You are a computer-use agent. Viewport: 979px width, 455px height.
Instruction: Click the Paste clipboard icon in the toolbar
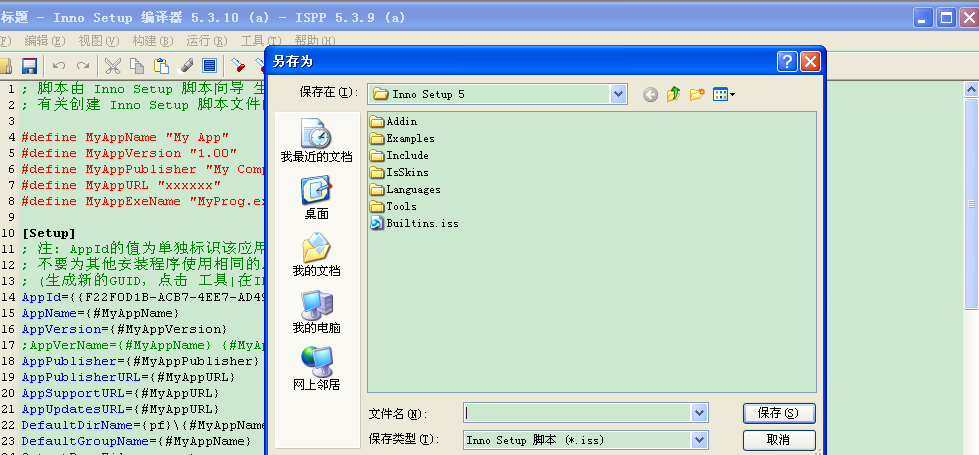point(162,66)
